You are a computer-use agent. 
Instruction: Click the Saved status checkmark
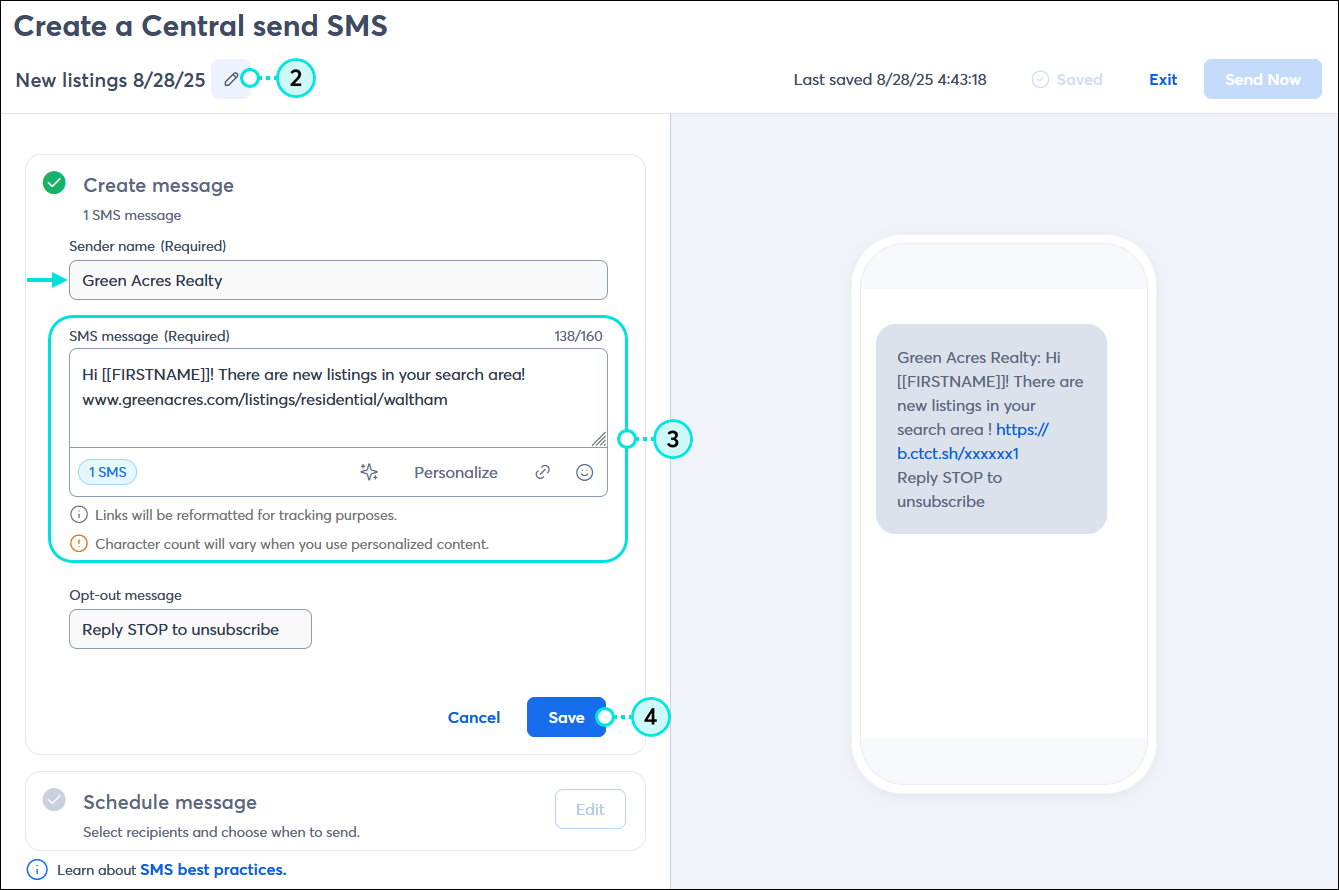1040,78
